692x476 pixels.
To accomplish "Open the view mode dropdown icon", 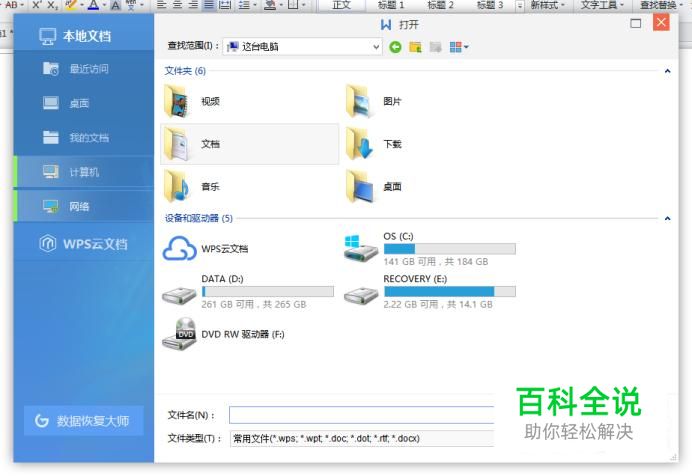I will point(459,47).
